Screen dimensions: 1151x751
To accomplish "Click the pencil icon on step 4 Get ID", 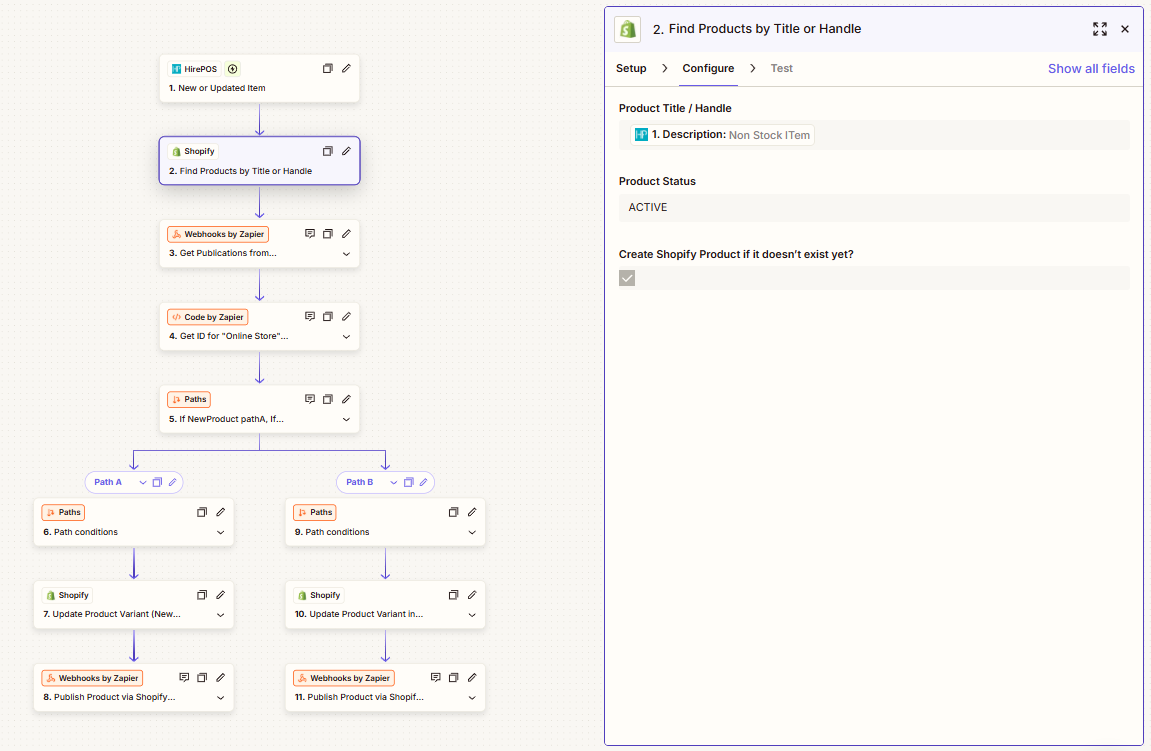I will coord(346,316).
